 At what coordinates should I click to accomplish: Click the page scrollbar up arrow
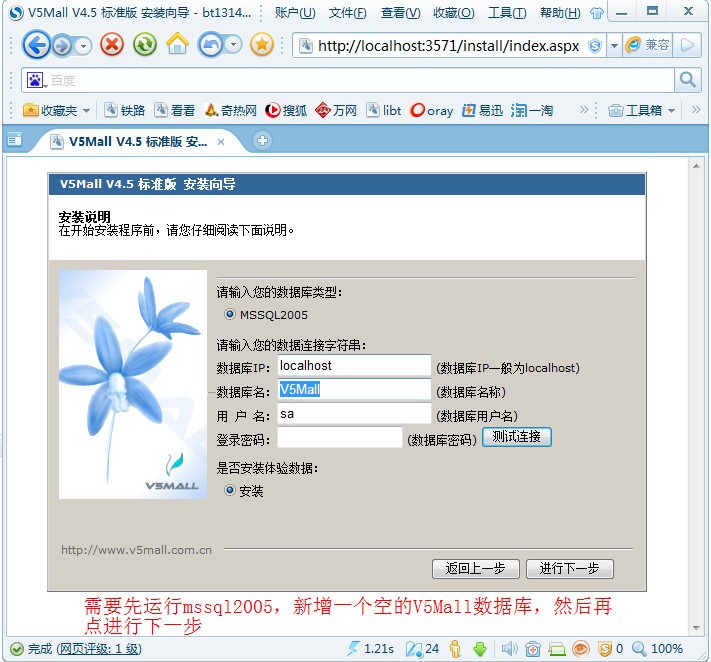click(x=696, y=166)
